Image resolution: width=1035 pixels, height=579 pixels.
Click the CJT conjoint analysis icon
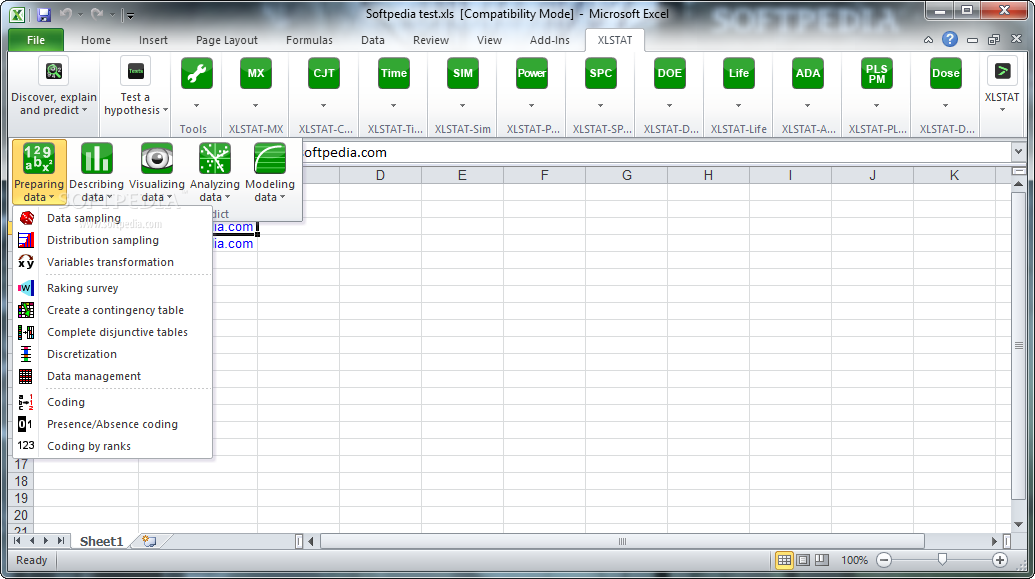click(323, 73)
